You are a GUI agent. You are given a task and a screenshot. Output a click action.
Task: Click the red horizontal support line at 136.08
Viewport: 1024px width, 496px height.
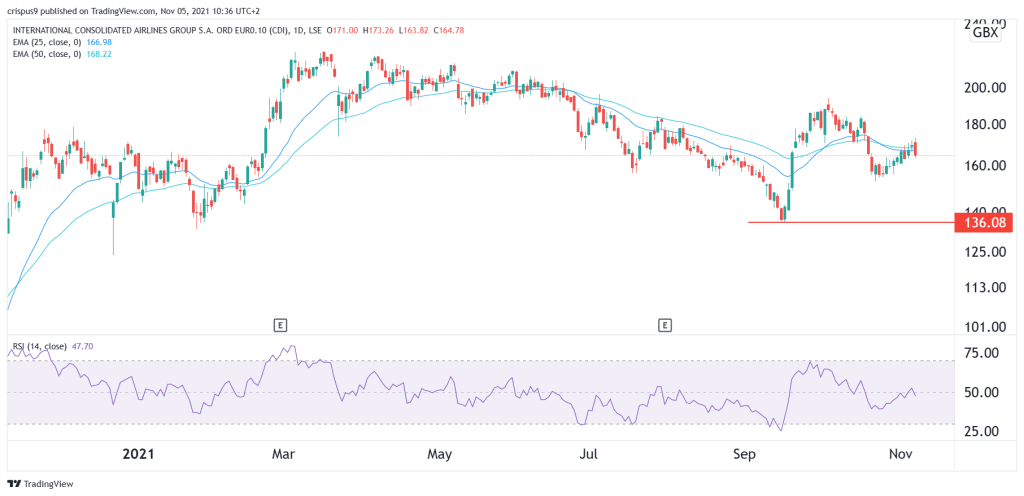(x=851, y=223)
